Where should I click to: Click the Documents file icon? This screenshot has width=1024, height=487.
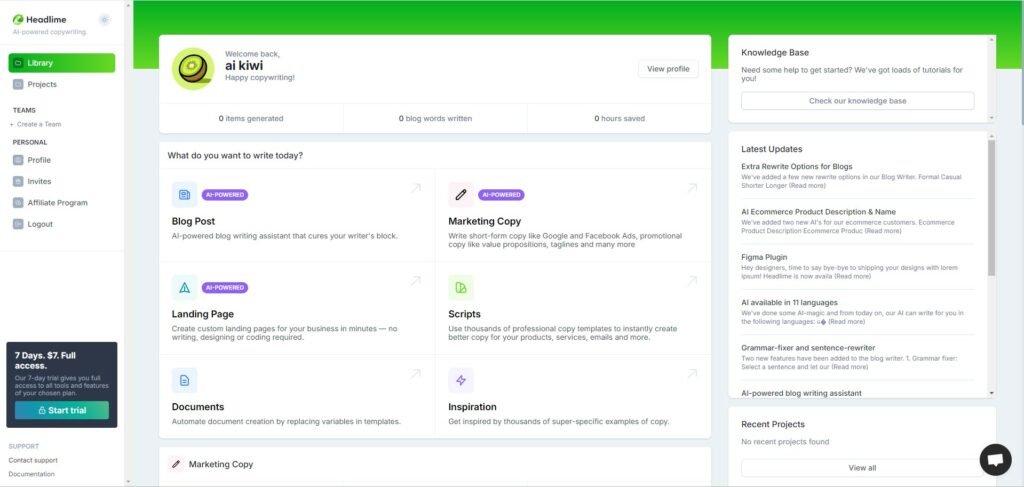pos(184,380)
